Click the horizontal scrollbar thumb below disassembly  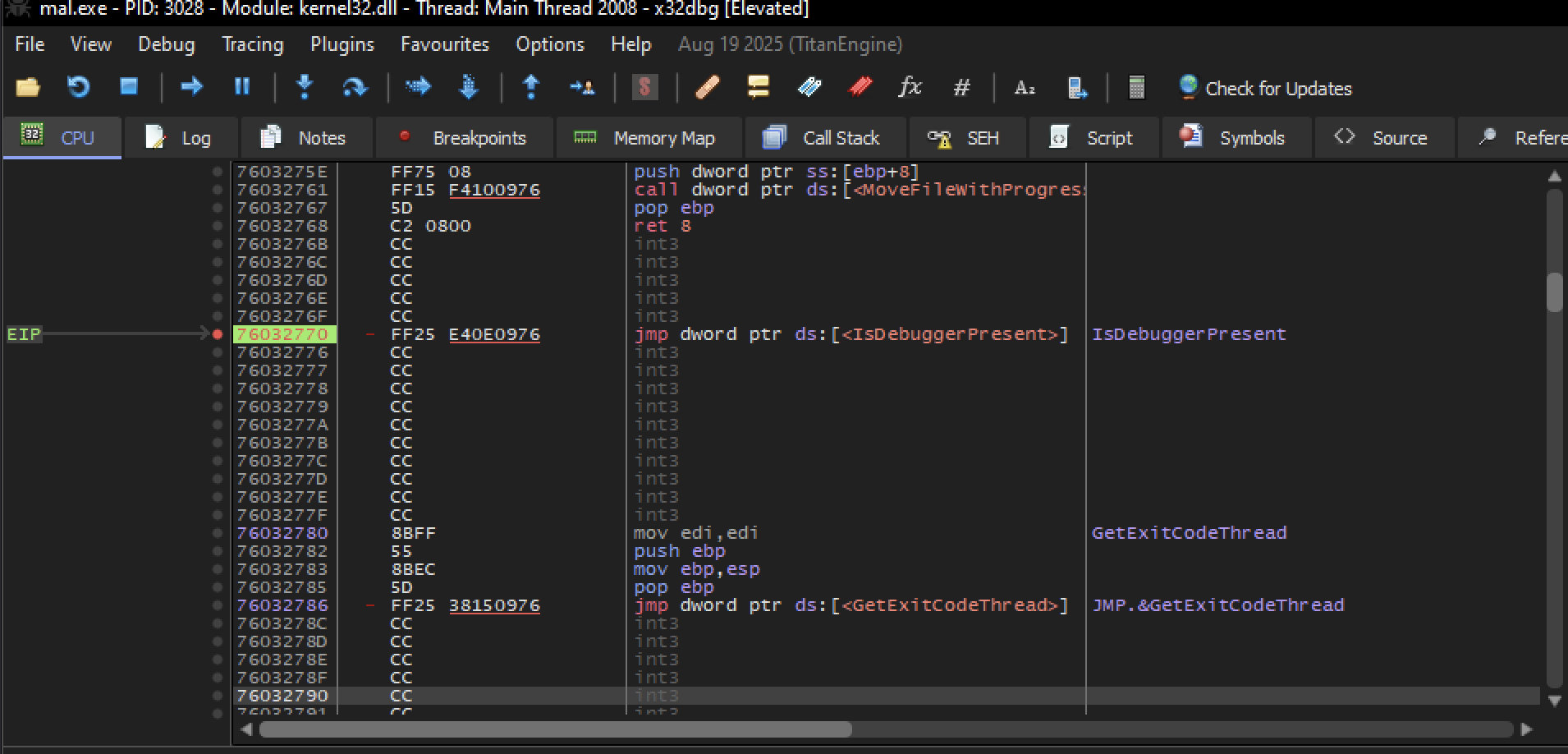(x=556, y=729)
